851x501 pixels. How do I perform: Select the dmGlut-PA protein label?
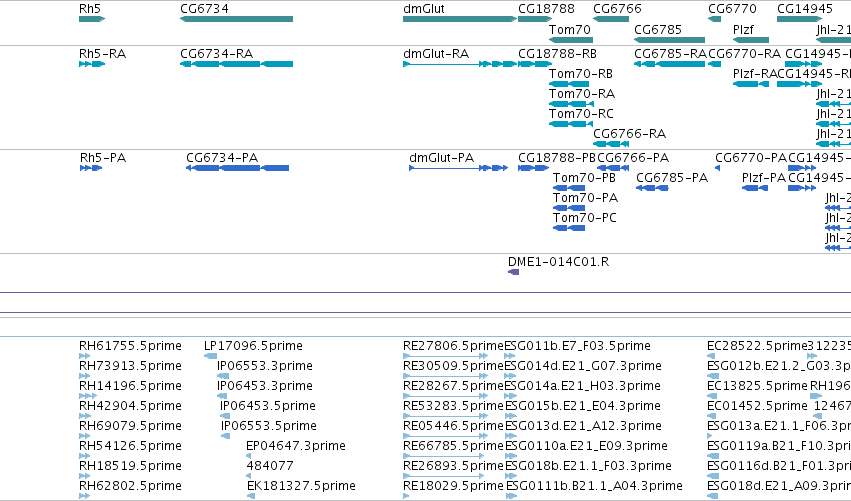(x=442, y=158)
